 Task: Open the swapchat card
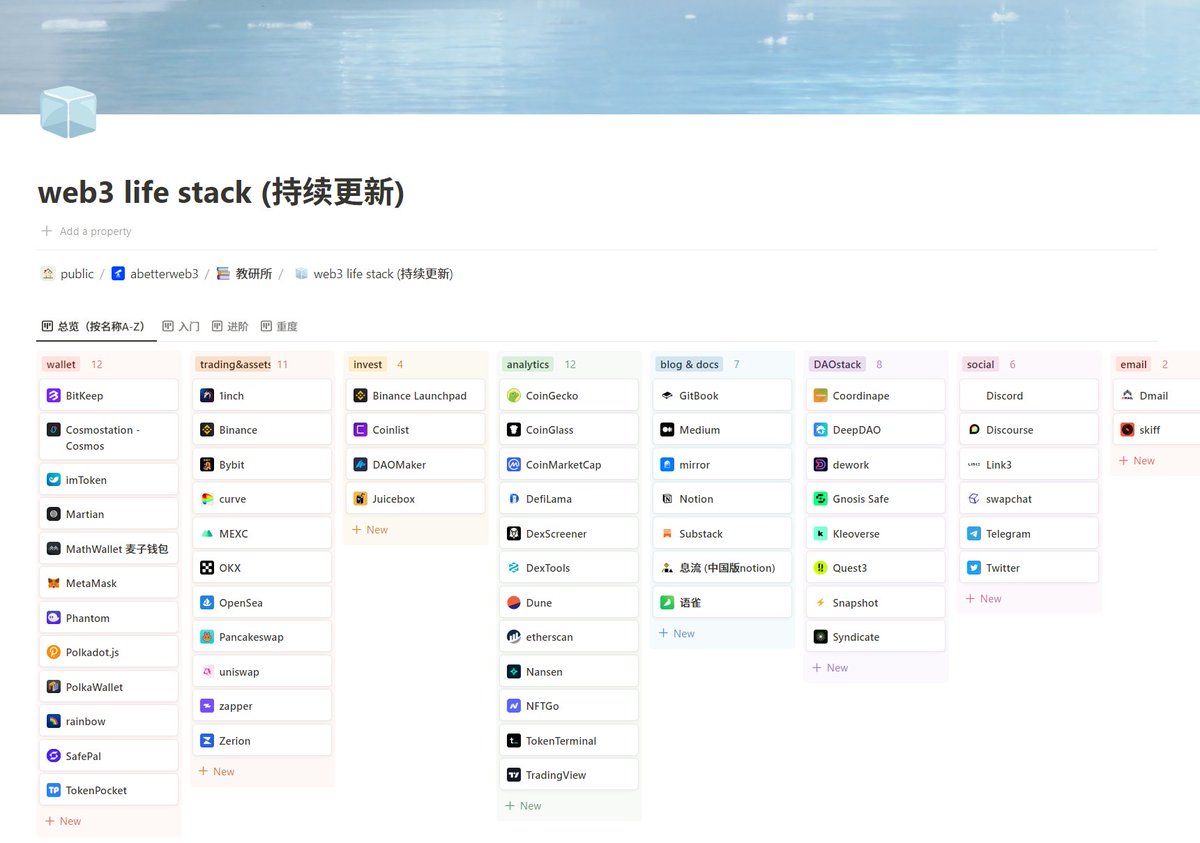(1029, 499)
